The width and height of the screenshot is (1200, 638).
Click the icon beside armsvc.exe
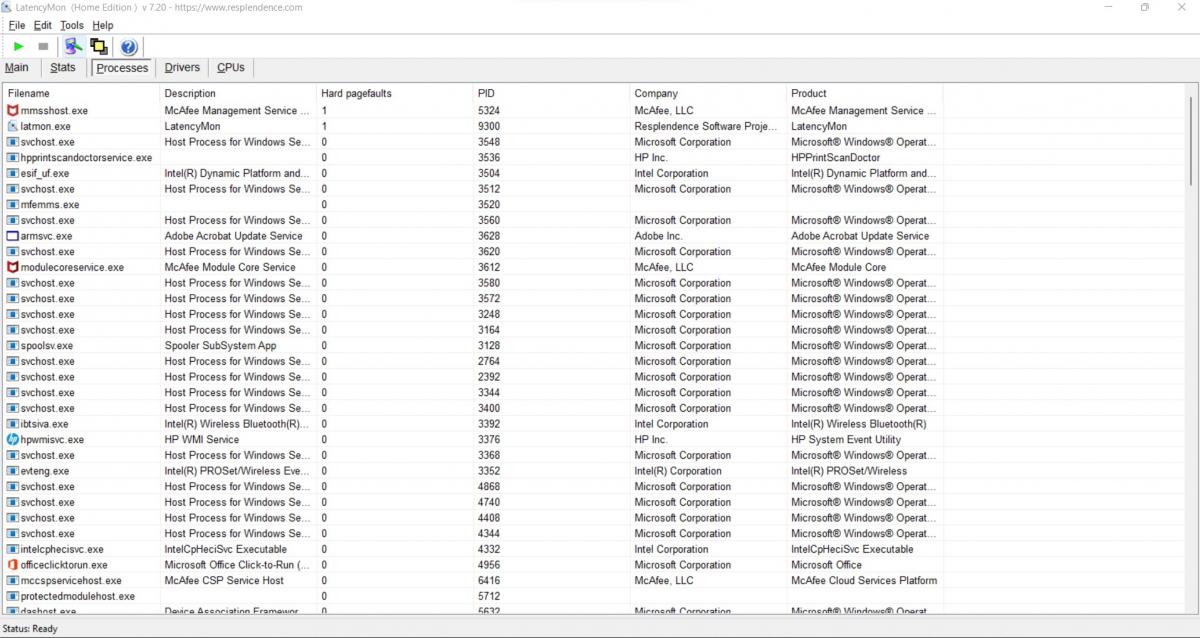pyautogui.click(x=12, y=236)
